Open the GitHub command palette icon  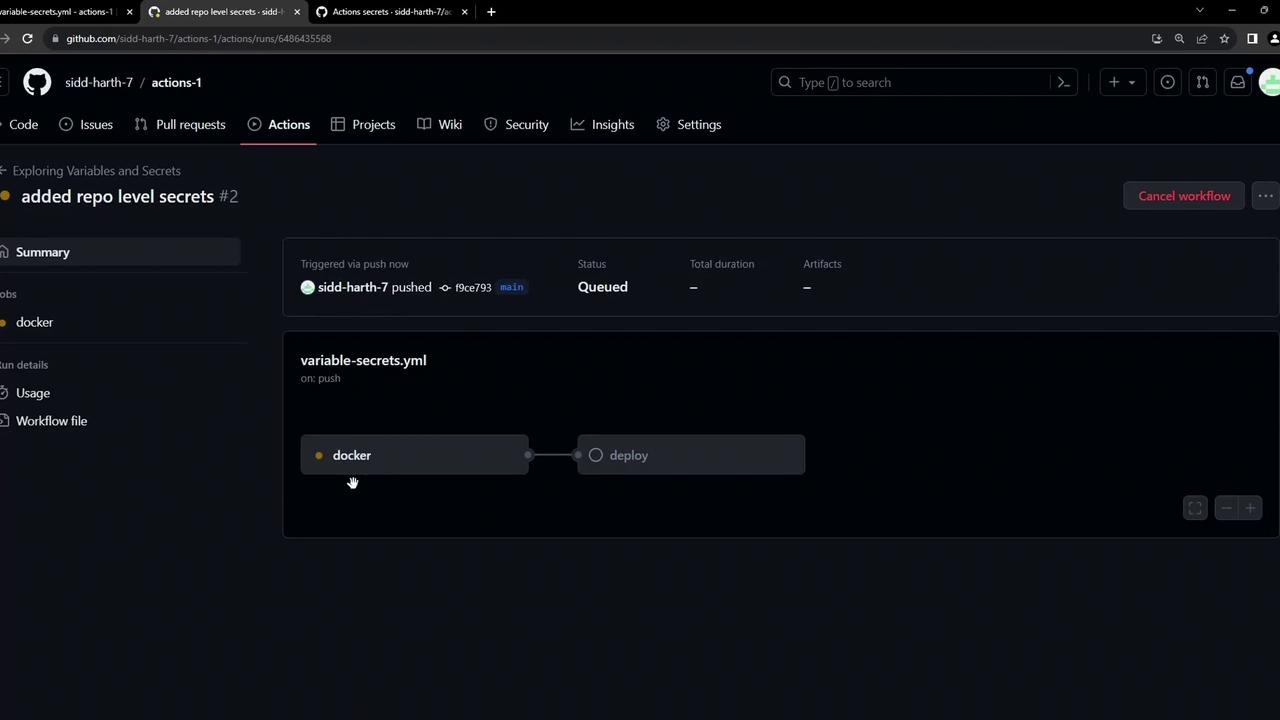(x=1064, y=82)
